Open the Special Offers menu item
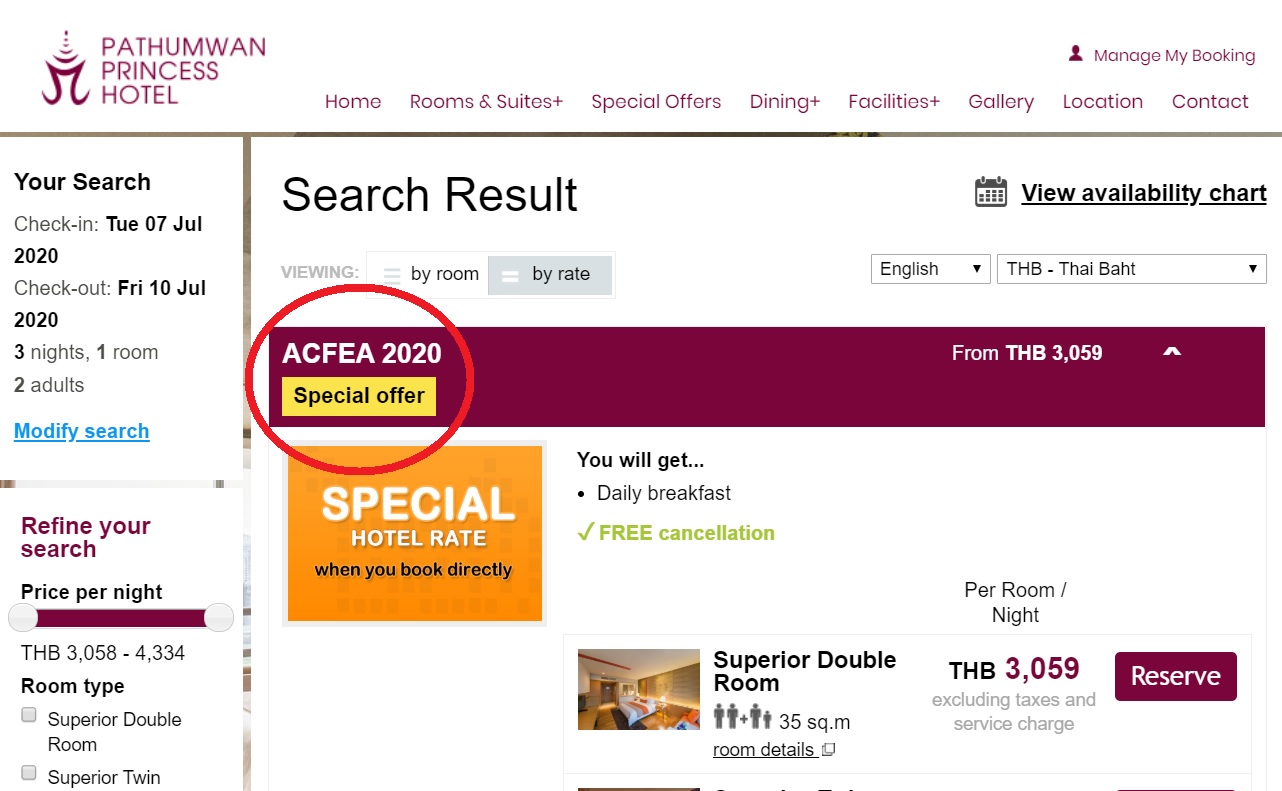This screenshot has height=791, width=1282. (x=656, y=101)
